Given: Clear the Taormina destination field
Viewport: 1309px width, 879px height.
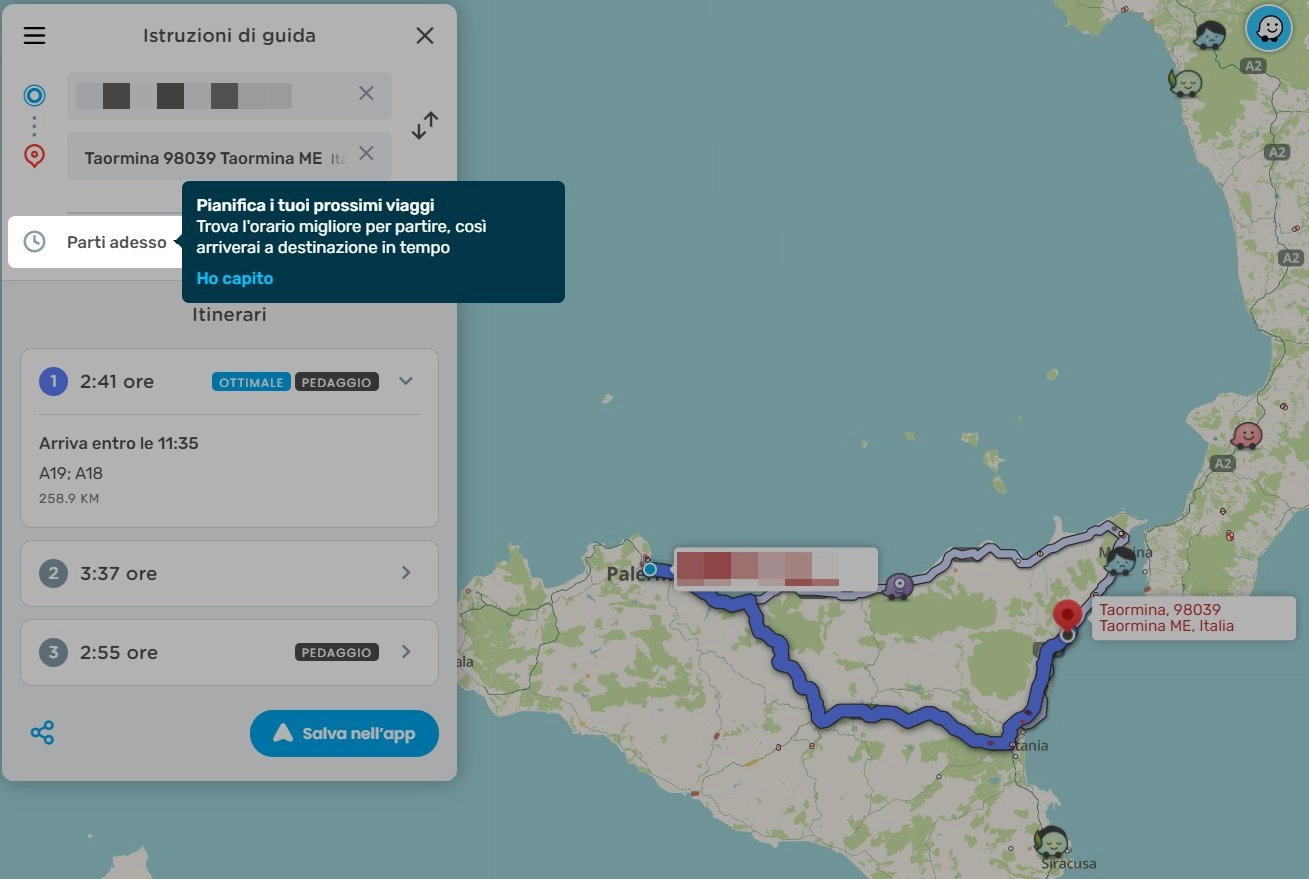Looking at the screenshot, I should pyautogui.click(x=366, y=153).
